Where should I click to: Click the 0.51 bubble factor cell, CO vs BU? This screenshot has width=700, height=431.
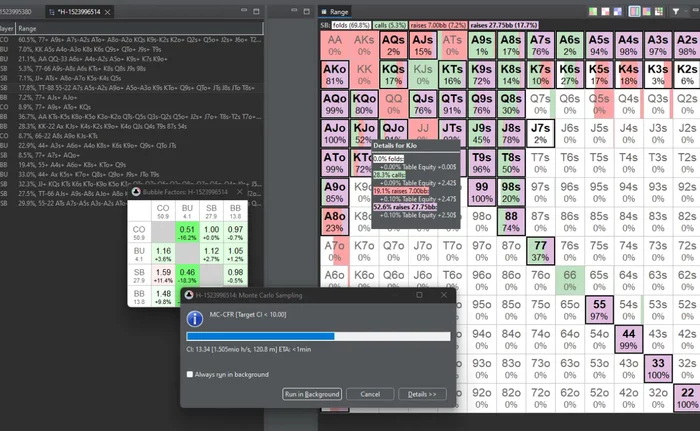187,233
